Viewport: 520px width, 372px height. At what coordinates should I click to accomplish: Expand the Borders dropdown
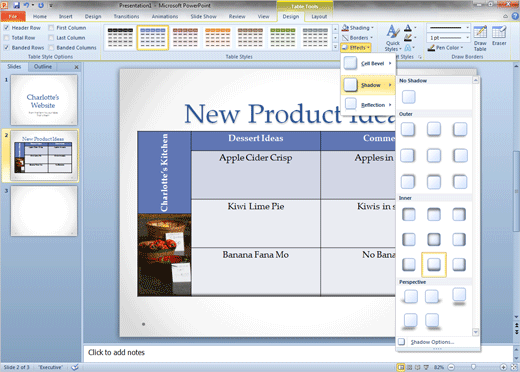coord(358,38)
